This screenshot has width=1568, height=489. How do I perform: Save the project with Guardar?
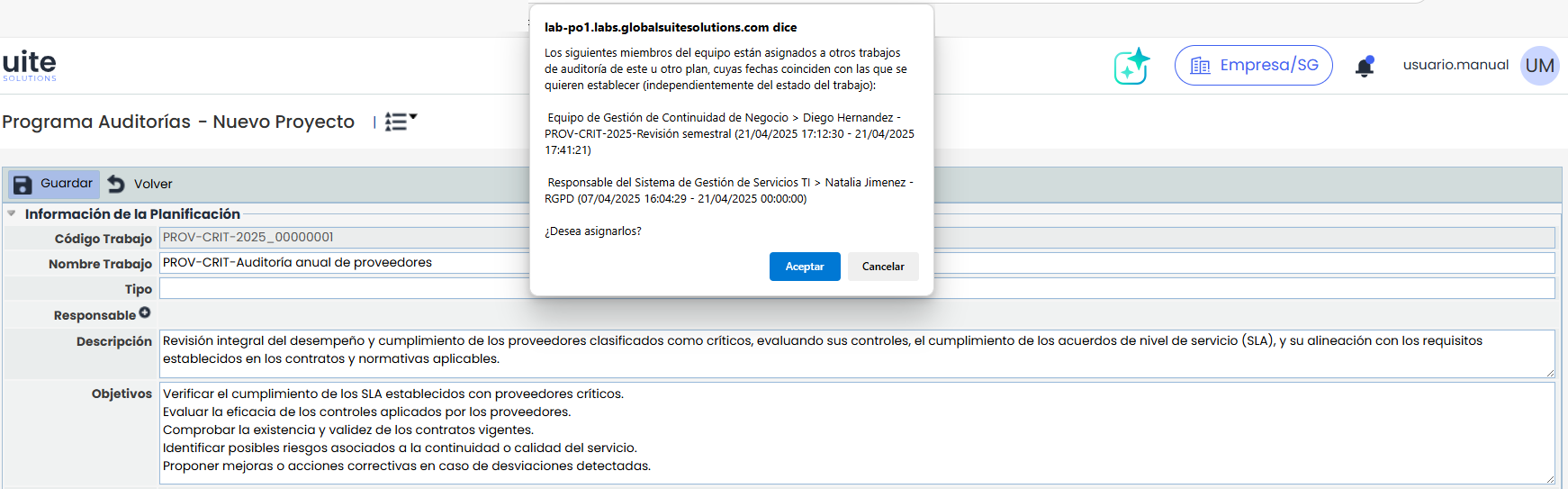point(54,184)
